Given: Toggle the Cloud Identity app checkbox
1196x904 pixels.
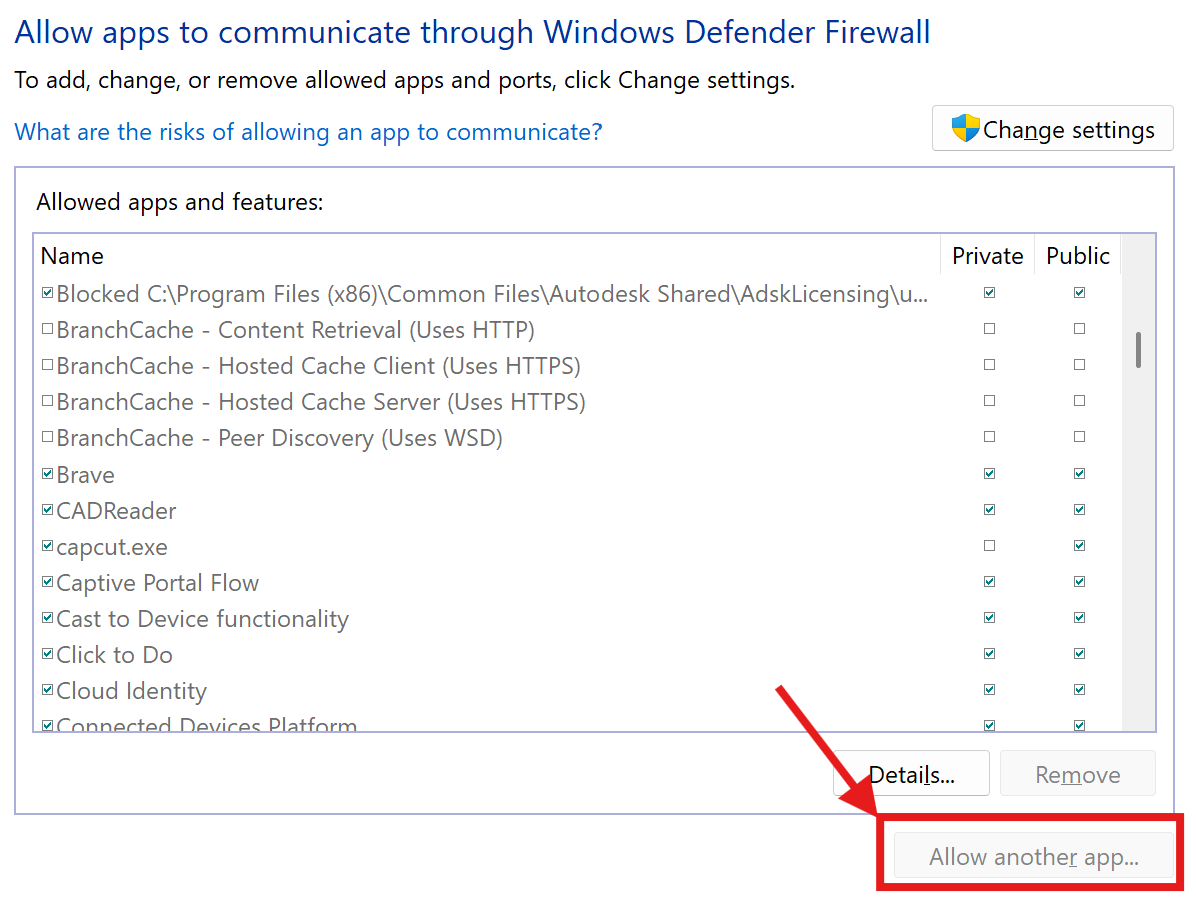Looking at the screenshot, I should 47,690.
